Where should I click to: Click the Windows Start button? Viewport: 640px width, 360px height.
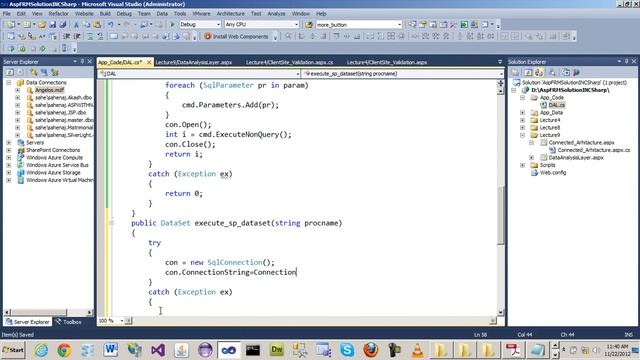pyautogui.click(x=13, y=350)
